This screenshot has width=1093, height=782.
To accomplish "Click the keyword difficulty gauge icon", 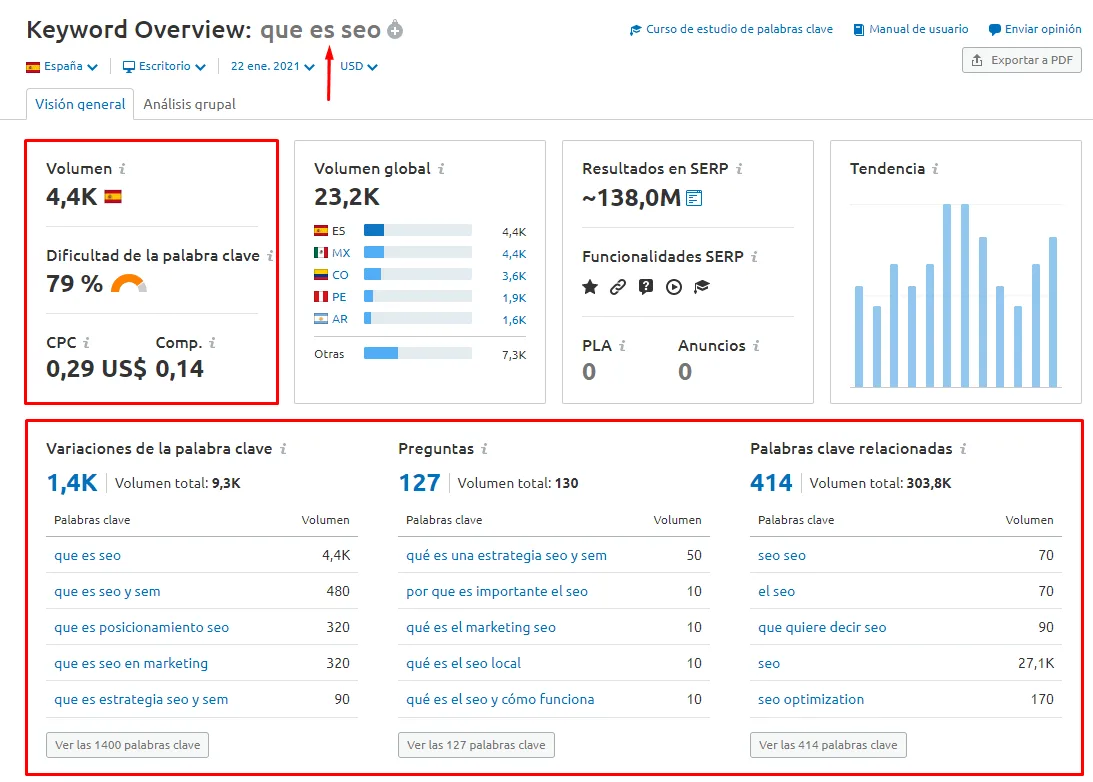I will coord(131,283).
